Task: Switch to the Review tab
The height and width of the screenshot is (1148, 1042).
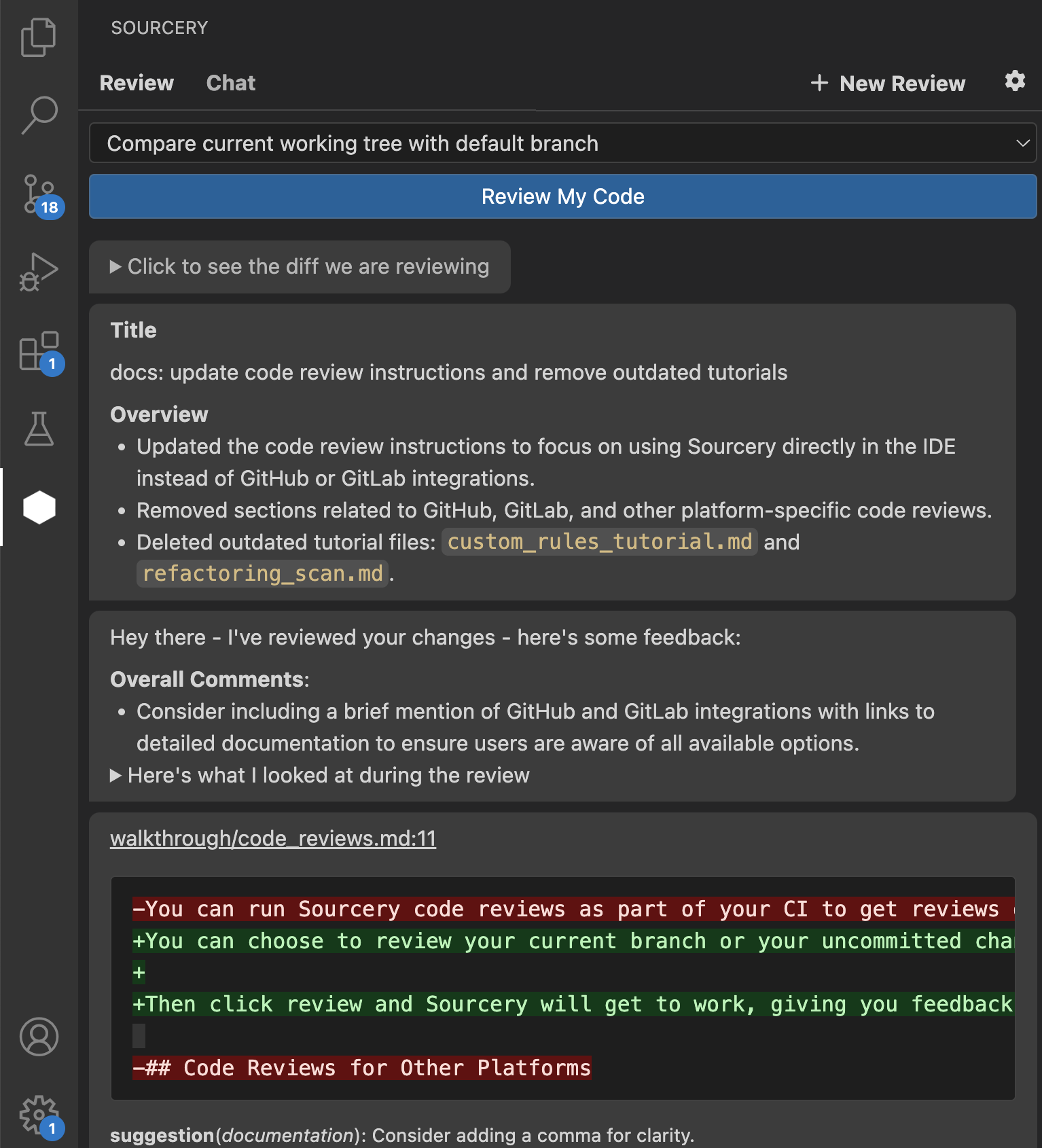Action: coord(137,83)
